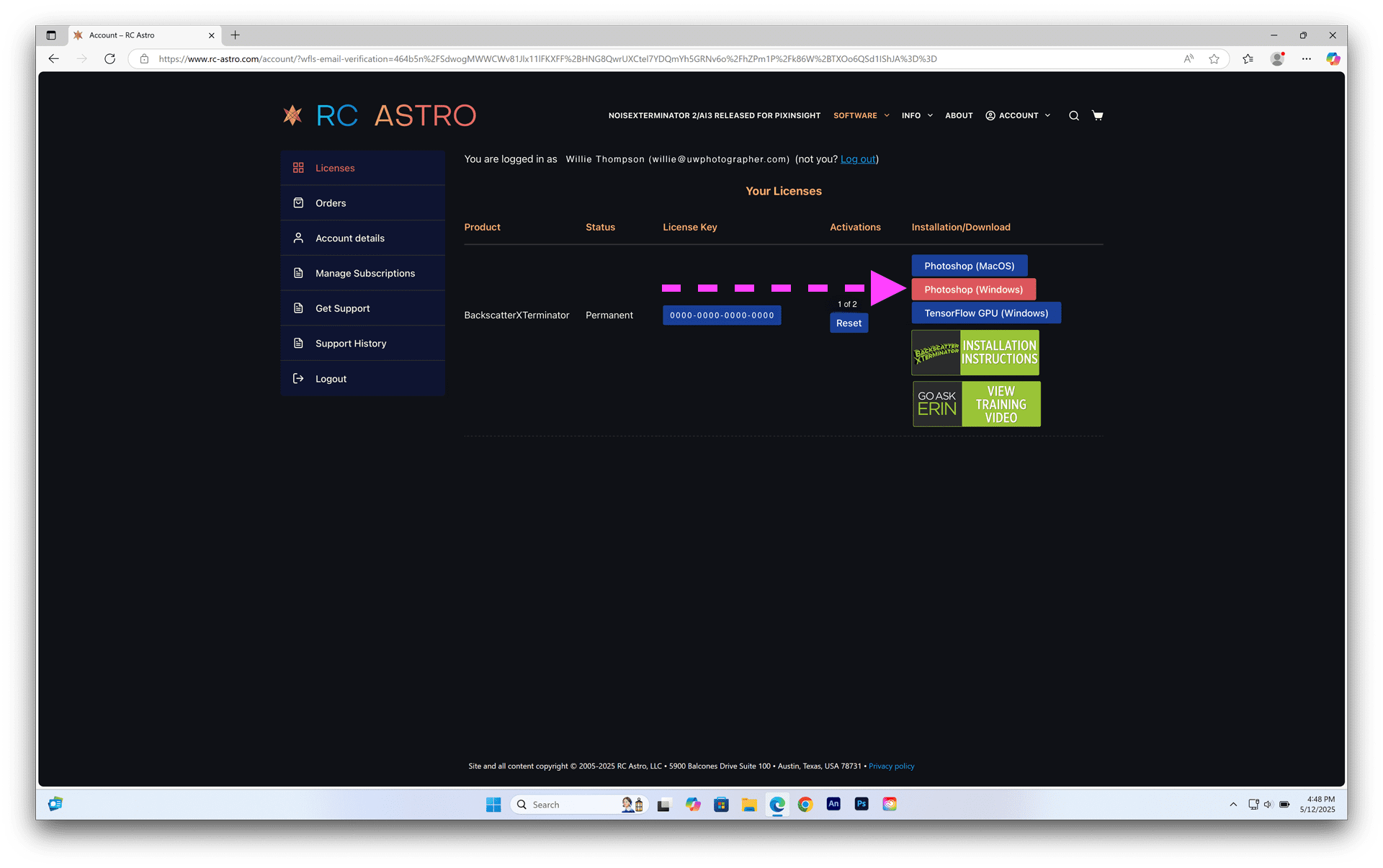Viewport: 1383px width, 868px height.
Task: Open the Privacy policy link
Action: (891, 766)
